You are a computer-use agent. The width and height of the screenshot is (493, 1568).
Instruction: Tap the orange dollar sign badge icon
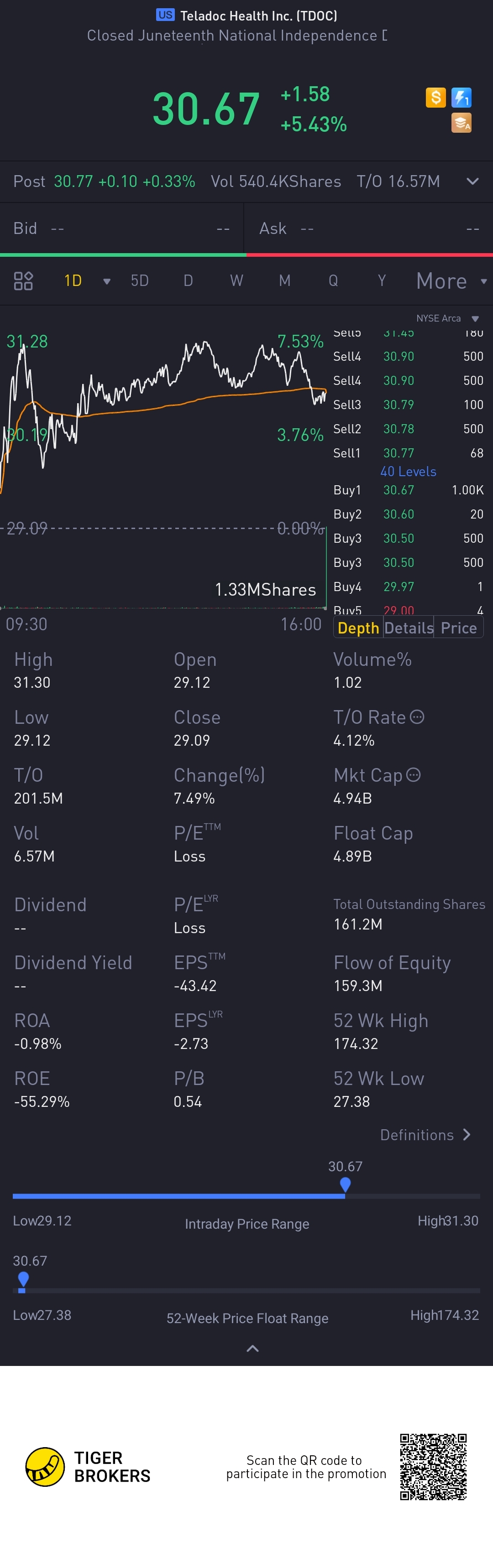pos(436,98)
